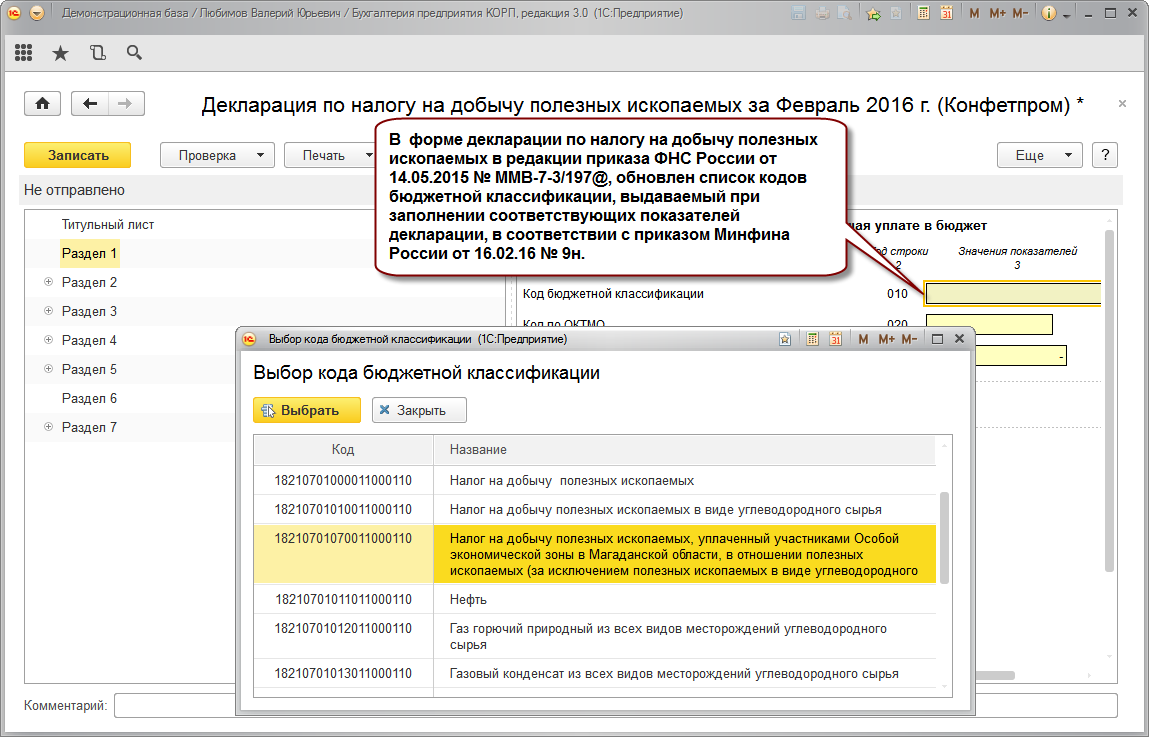Select Титульный лист in the section tree
The width and height of the screenshot is (1149, 737).
click(x=108, y=225)
